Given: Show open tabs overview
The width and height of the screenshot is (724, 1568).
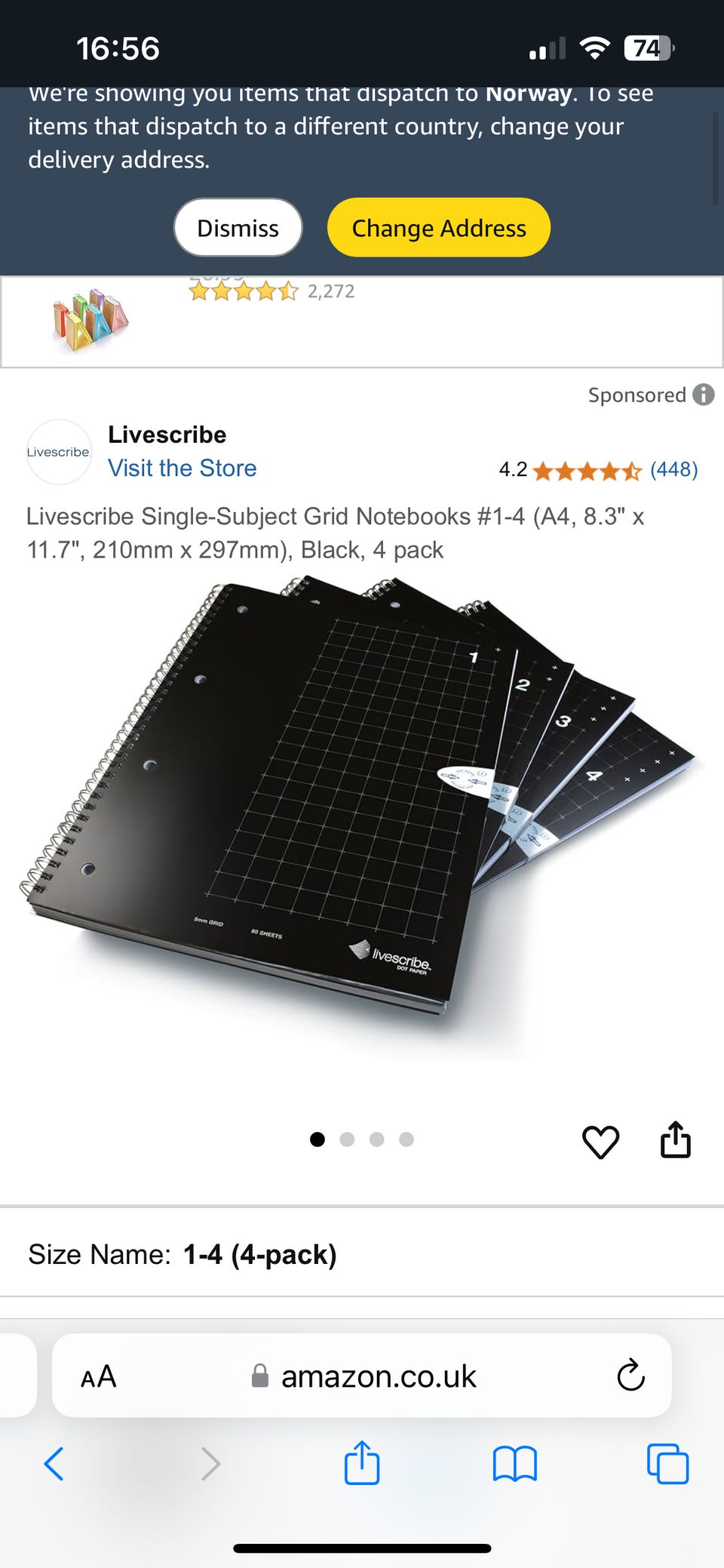Looking at the screenshot, I should coord(667,1464).
